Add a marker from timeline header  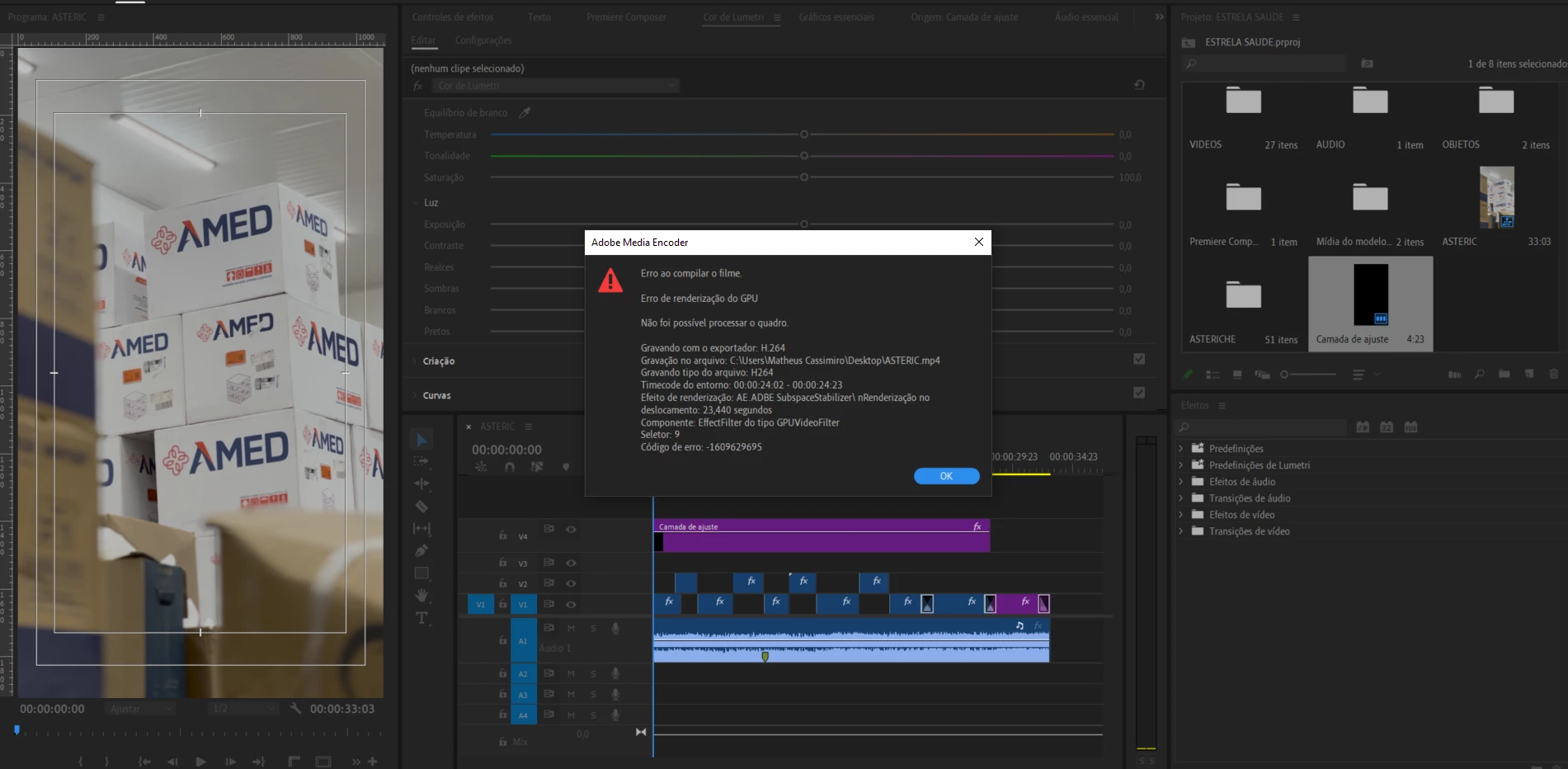[x=566, y=467]
